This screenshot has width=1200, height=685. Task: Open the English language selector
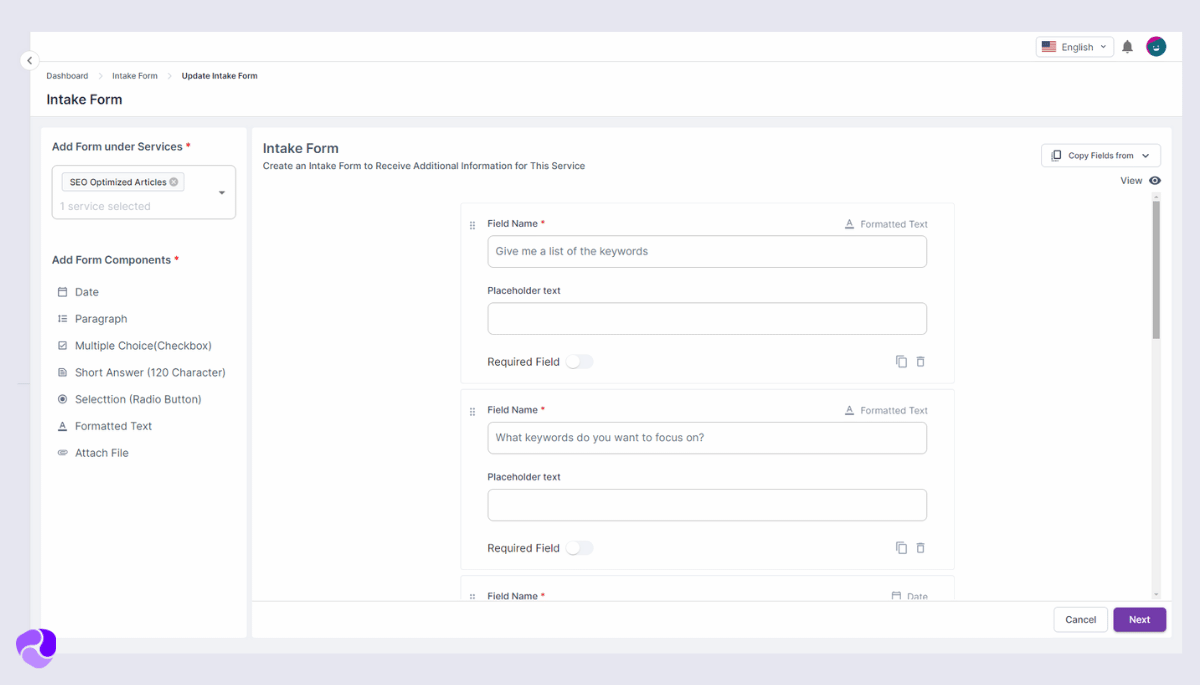pos(1074,46)
